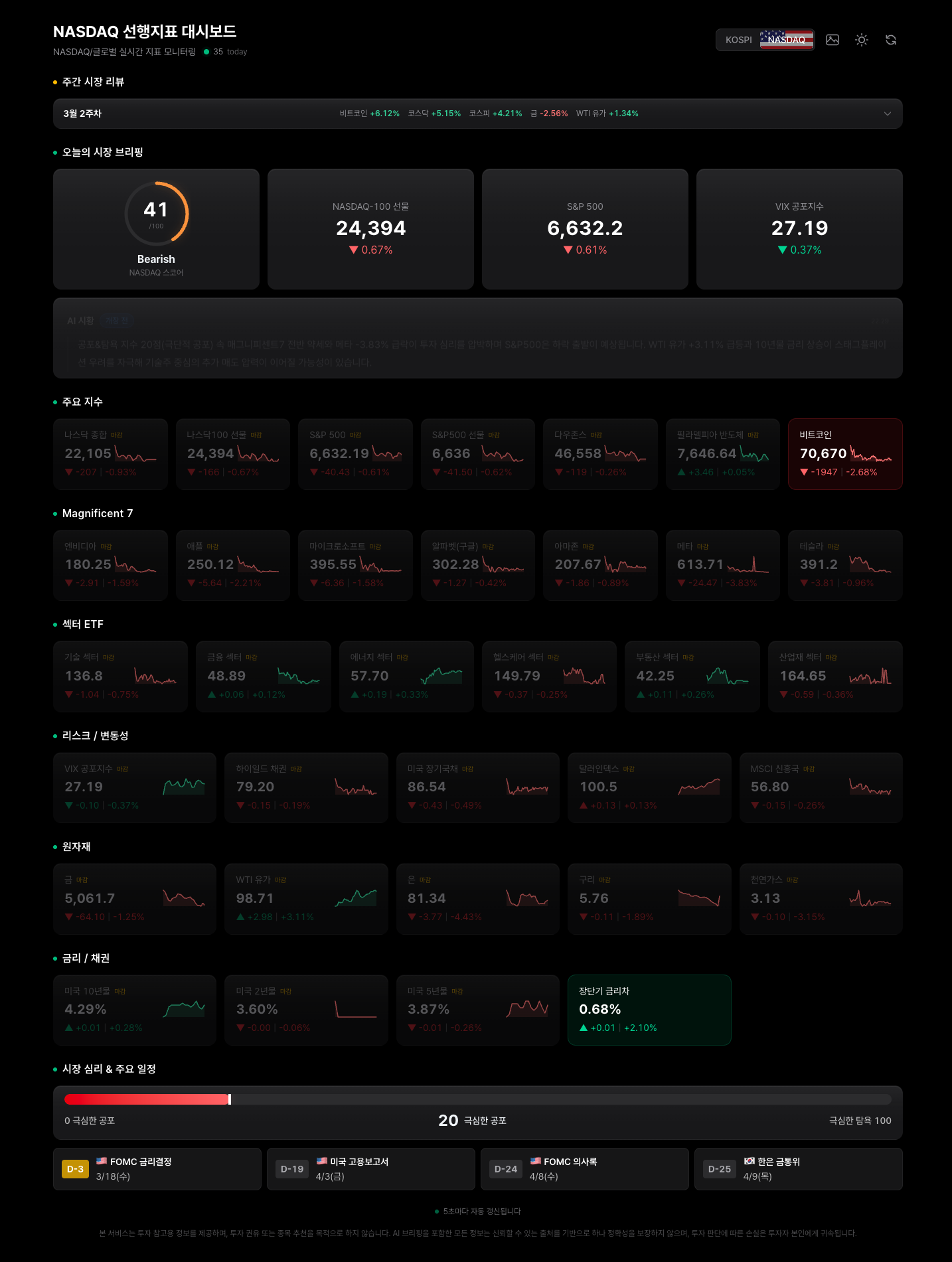
Task: Click the 구리 value 5.76
Action: (594, 898)
